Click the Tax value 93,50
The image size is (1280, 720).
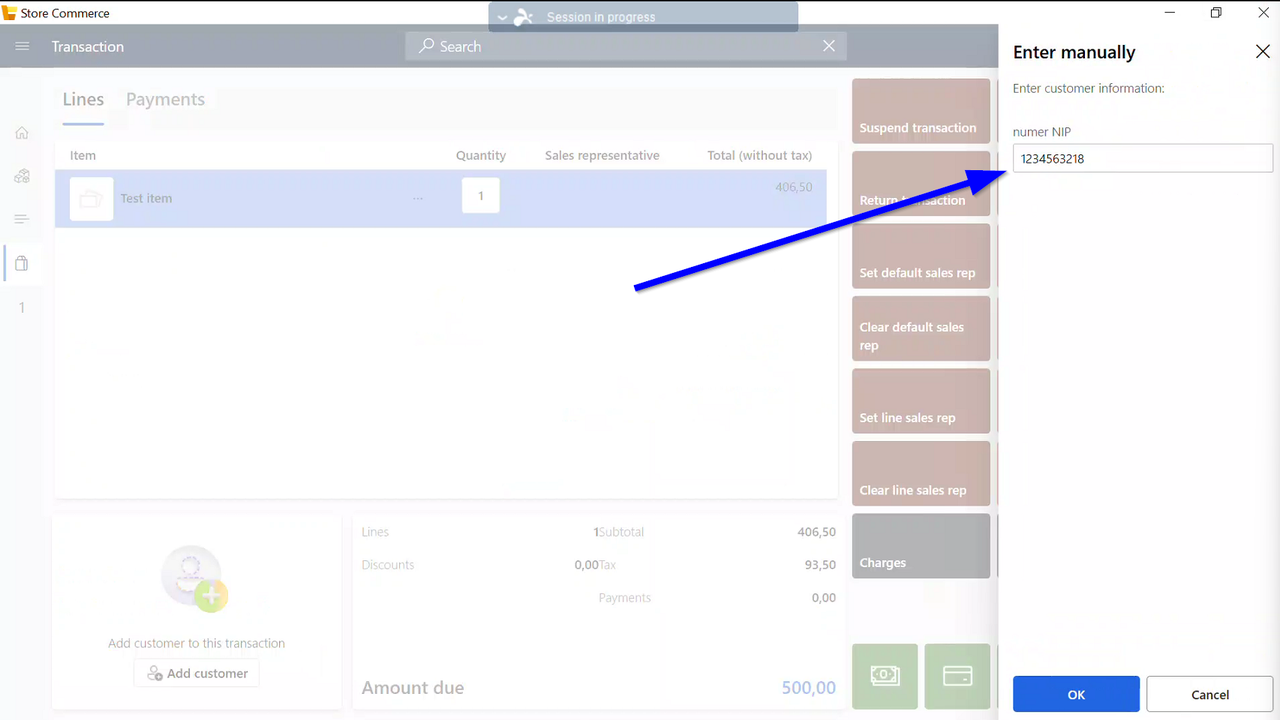click(820, 565)
